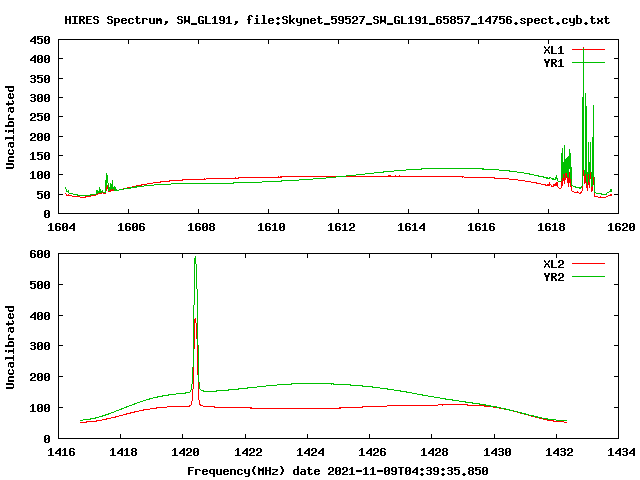Click the 1610 x-axis tick label
The width and height of the screenshot is (640, 480).
271,227
